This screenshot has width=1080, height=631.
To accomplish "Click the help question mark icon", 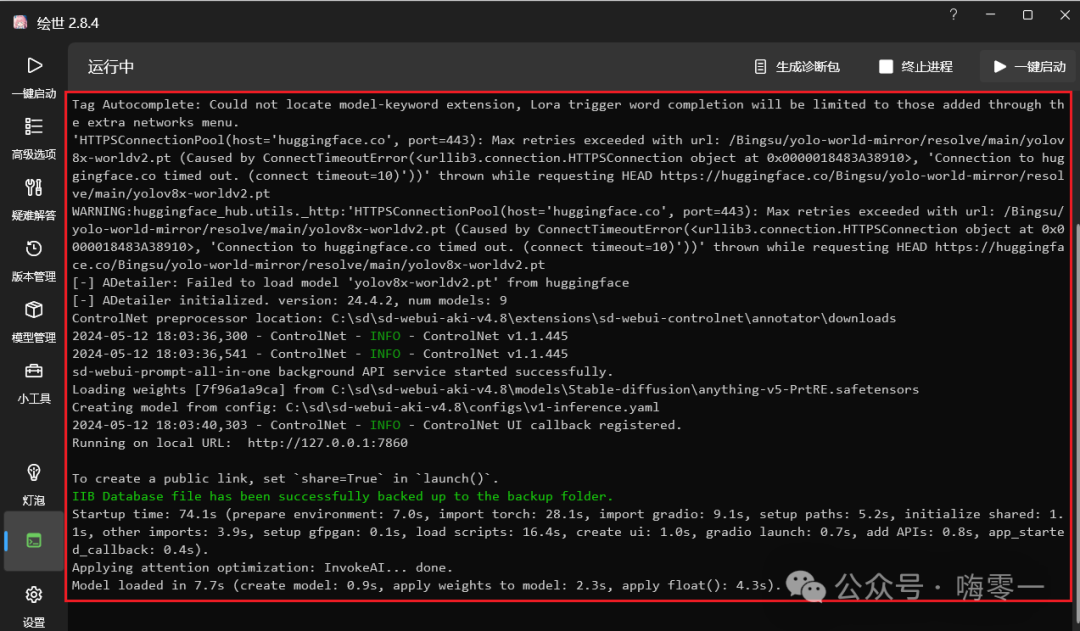I will 953,14.
